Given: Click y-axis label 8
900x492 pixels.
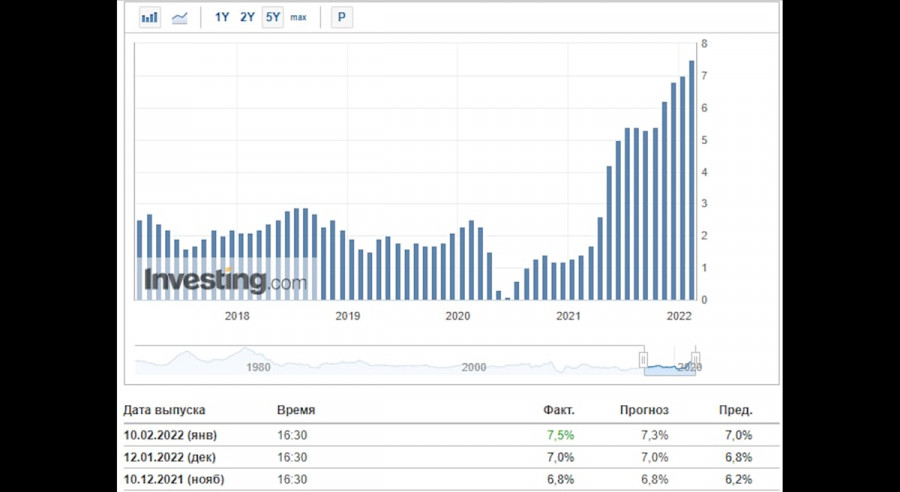Looking at the screenshot, I should 704,44.
